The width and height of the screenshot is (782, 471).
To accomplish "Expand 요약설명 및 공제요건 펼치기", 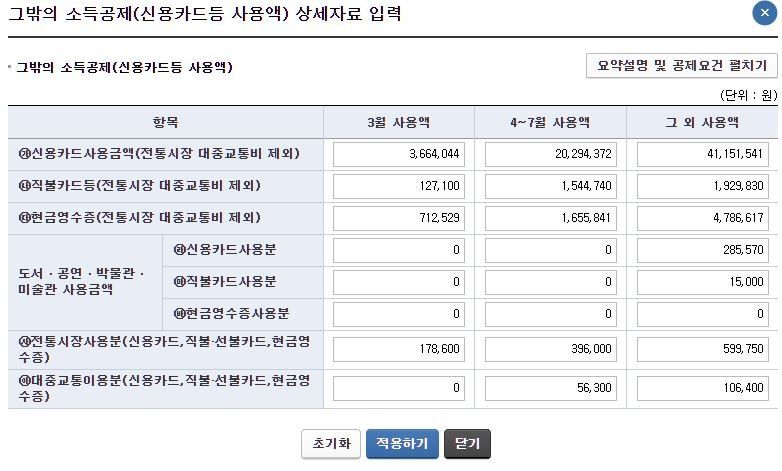I will (x=682, y=66).
